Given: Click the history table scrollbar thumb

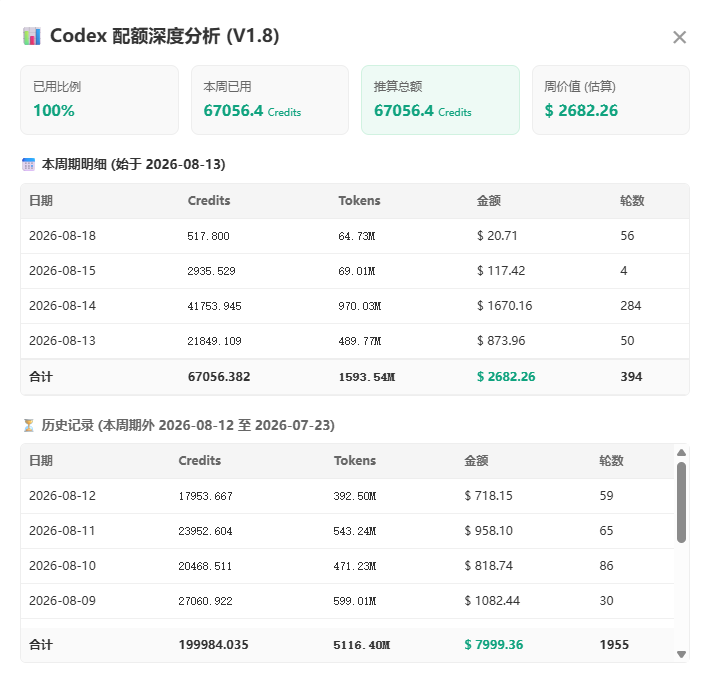Looking at the screenshot, I should pyautogui.click(x=681, y=502).
